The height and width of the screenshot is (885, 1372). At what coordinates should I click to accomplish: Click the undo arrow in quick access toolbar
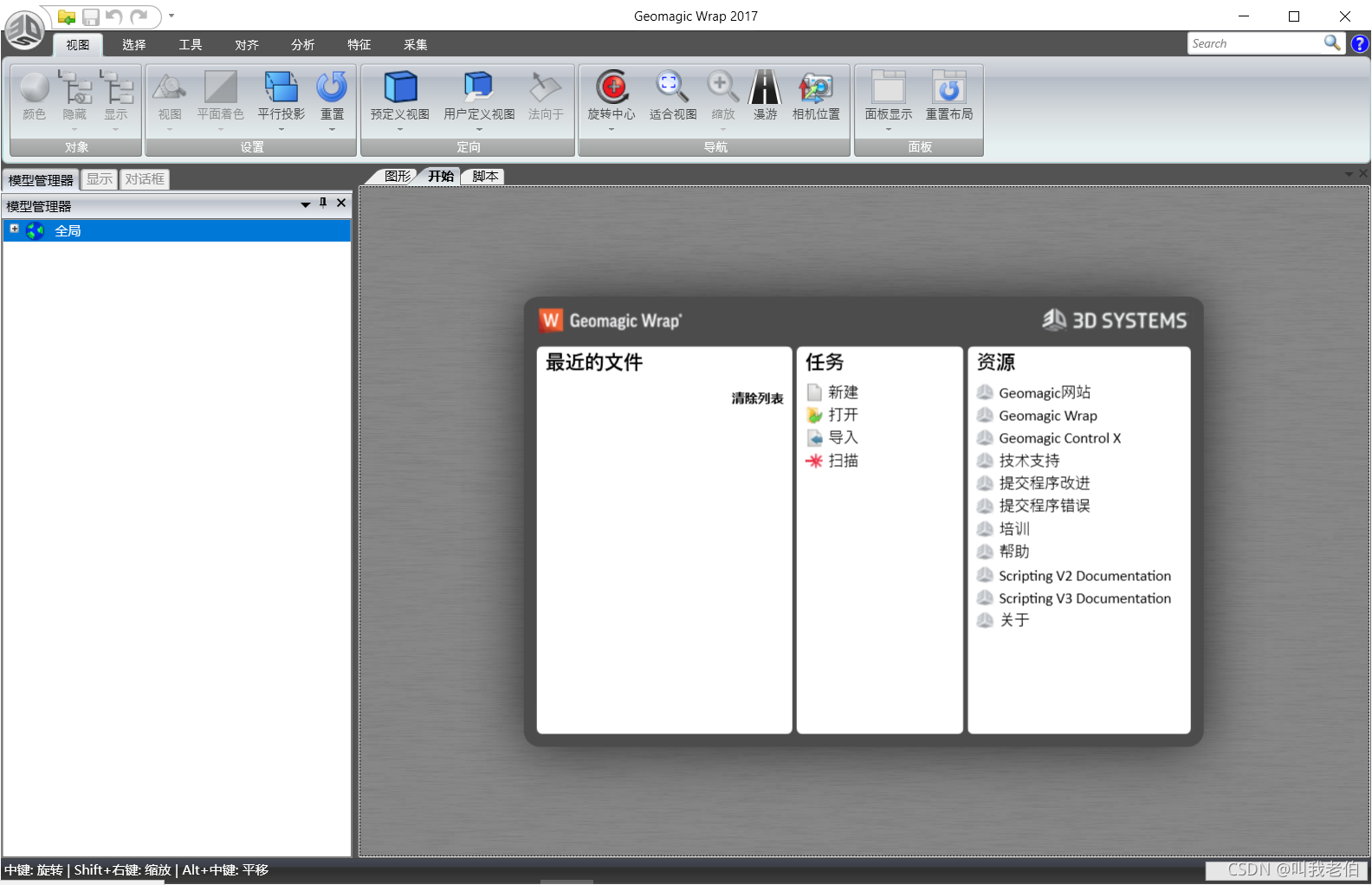coord(113,16)
